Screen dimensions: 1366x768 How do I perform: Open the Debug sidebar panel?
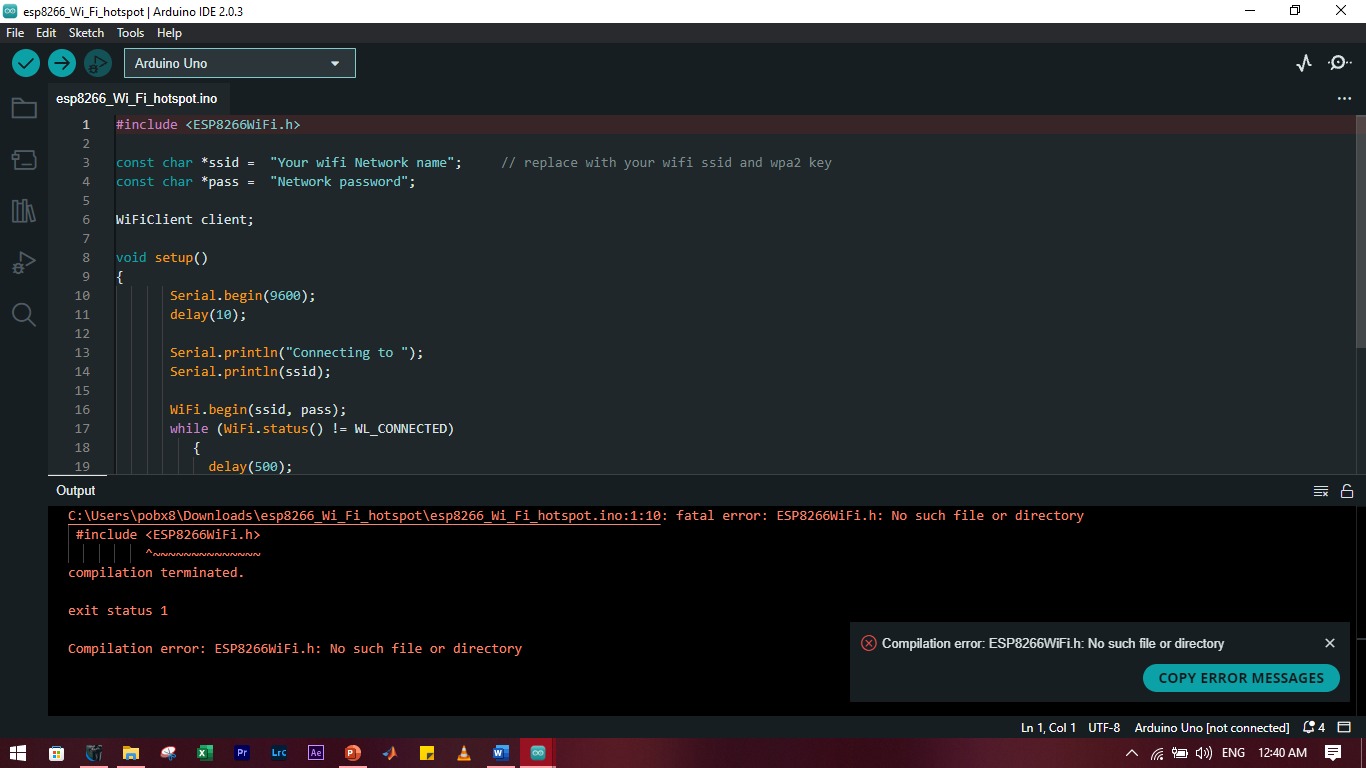point(24,263)
